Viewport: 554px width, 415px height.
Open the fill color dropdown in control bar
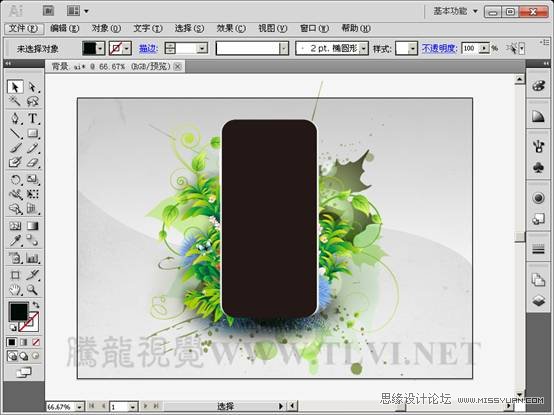pos(101,48)
